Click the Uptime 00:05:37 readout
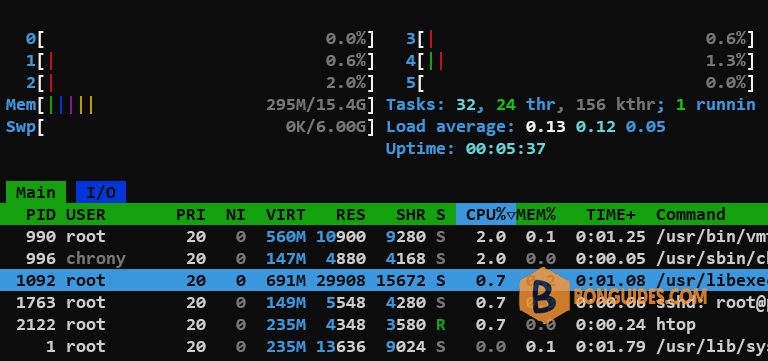This screenshot has height=361, width=768. click(466, 148)
